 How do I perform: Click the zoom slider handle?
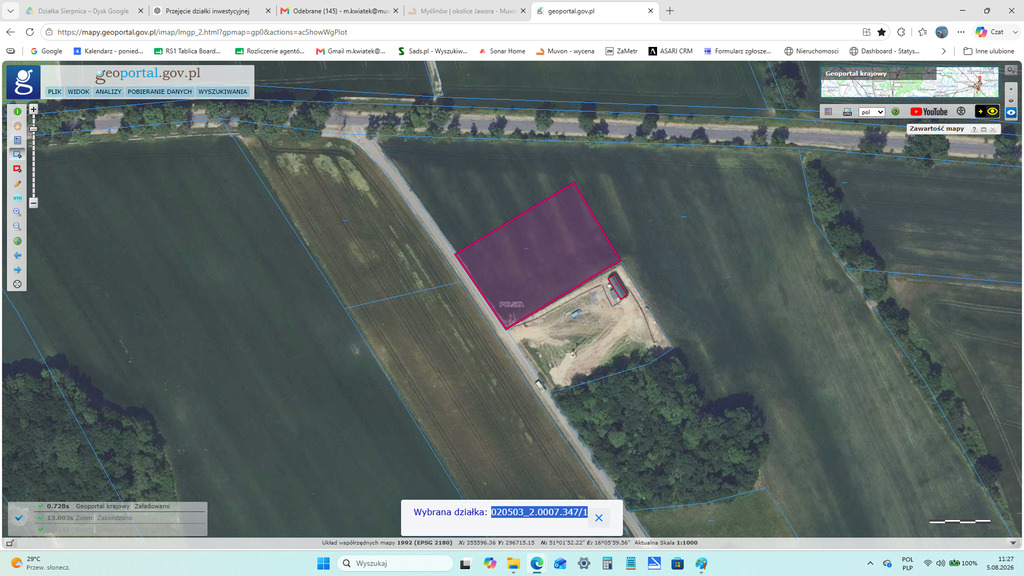pos(33,129)
